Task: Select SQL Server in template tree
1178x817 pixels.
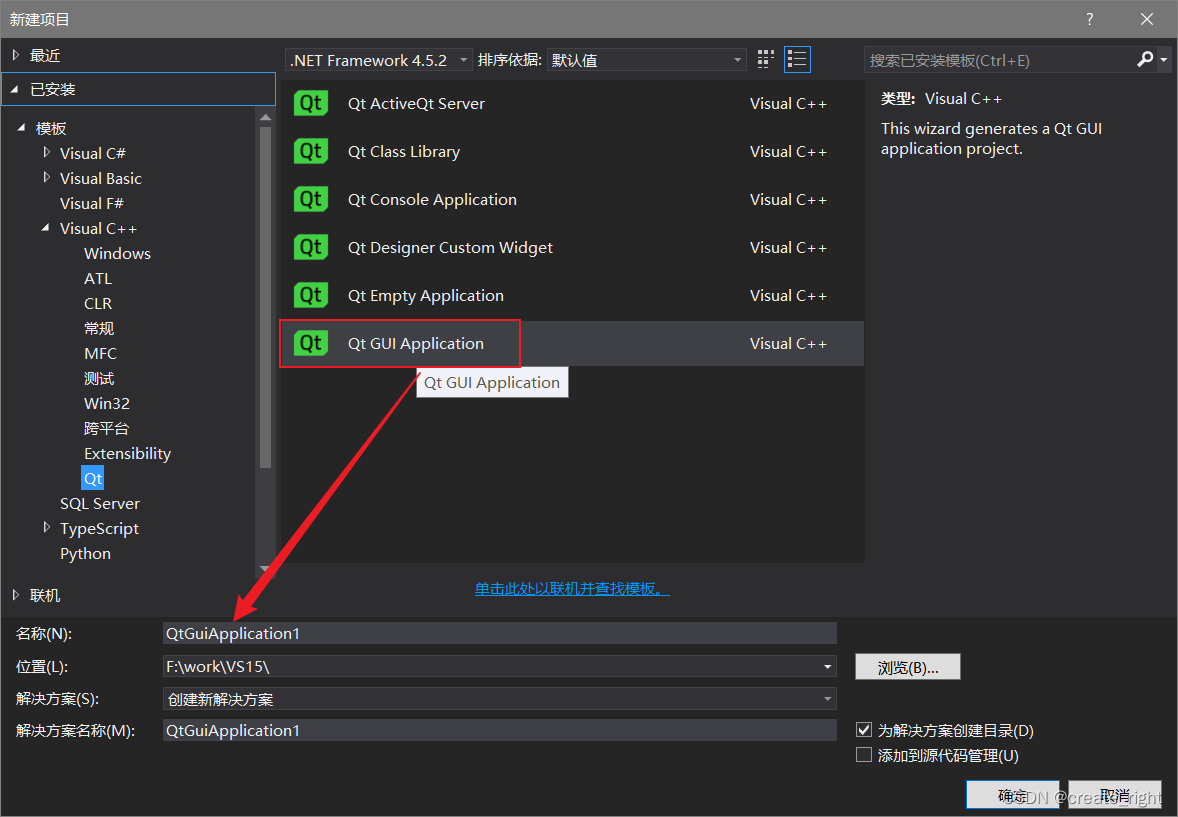Action: 100,504
